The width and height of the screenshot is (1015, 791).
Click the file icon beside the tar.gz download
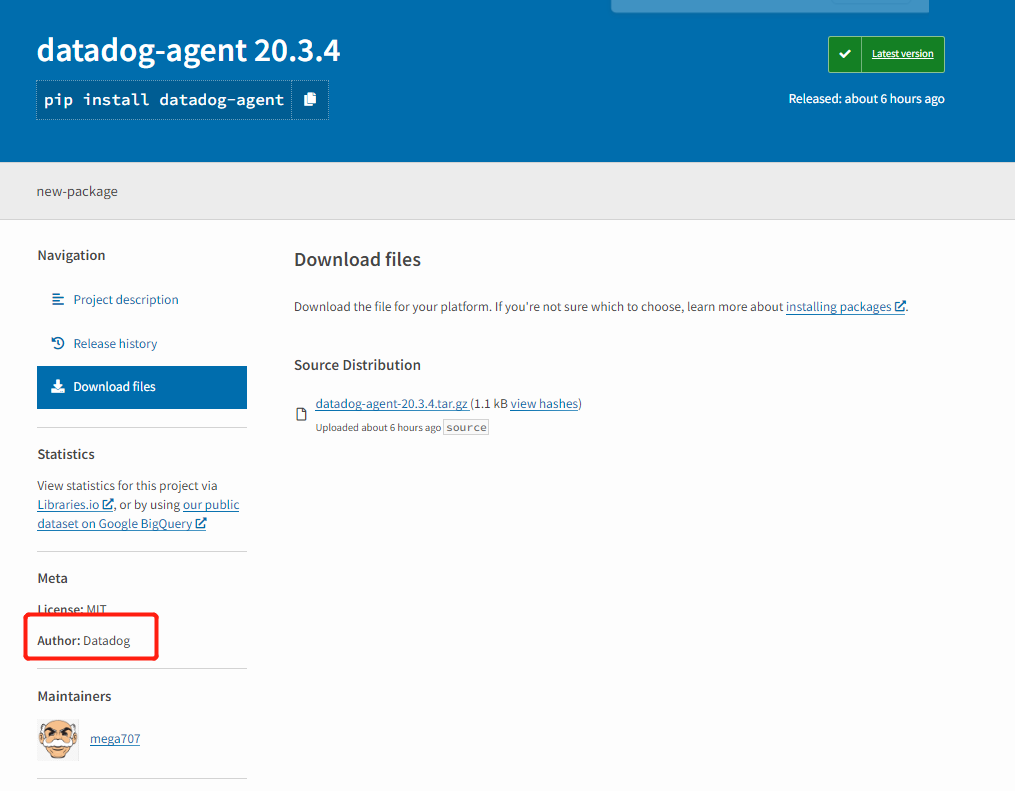(301, 414)
